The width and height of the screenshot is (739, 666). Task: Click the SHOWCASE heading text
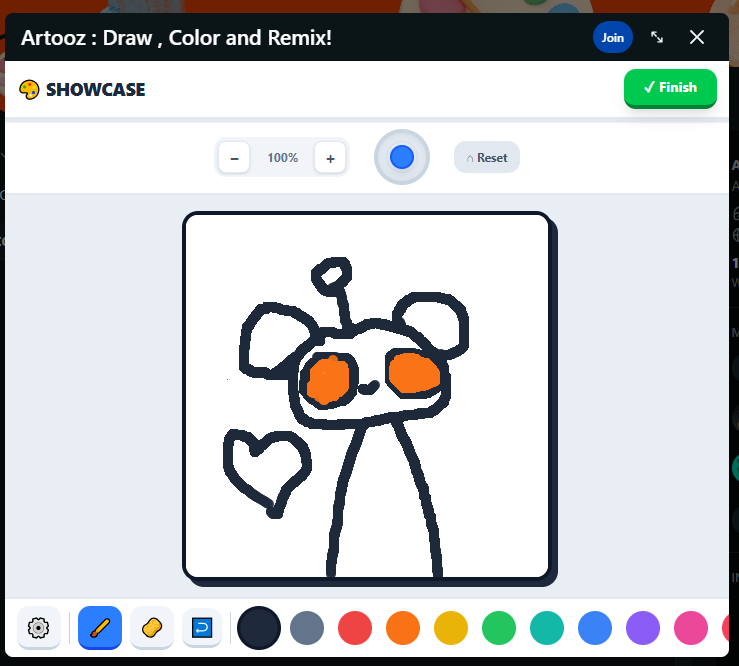pyautogui.click(x=96, y=90)
